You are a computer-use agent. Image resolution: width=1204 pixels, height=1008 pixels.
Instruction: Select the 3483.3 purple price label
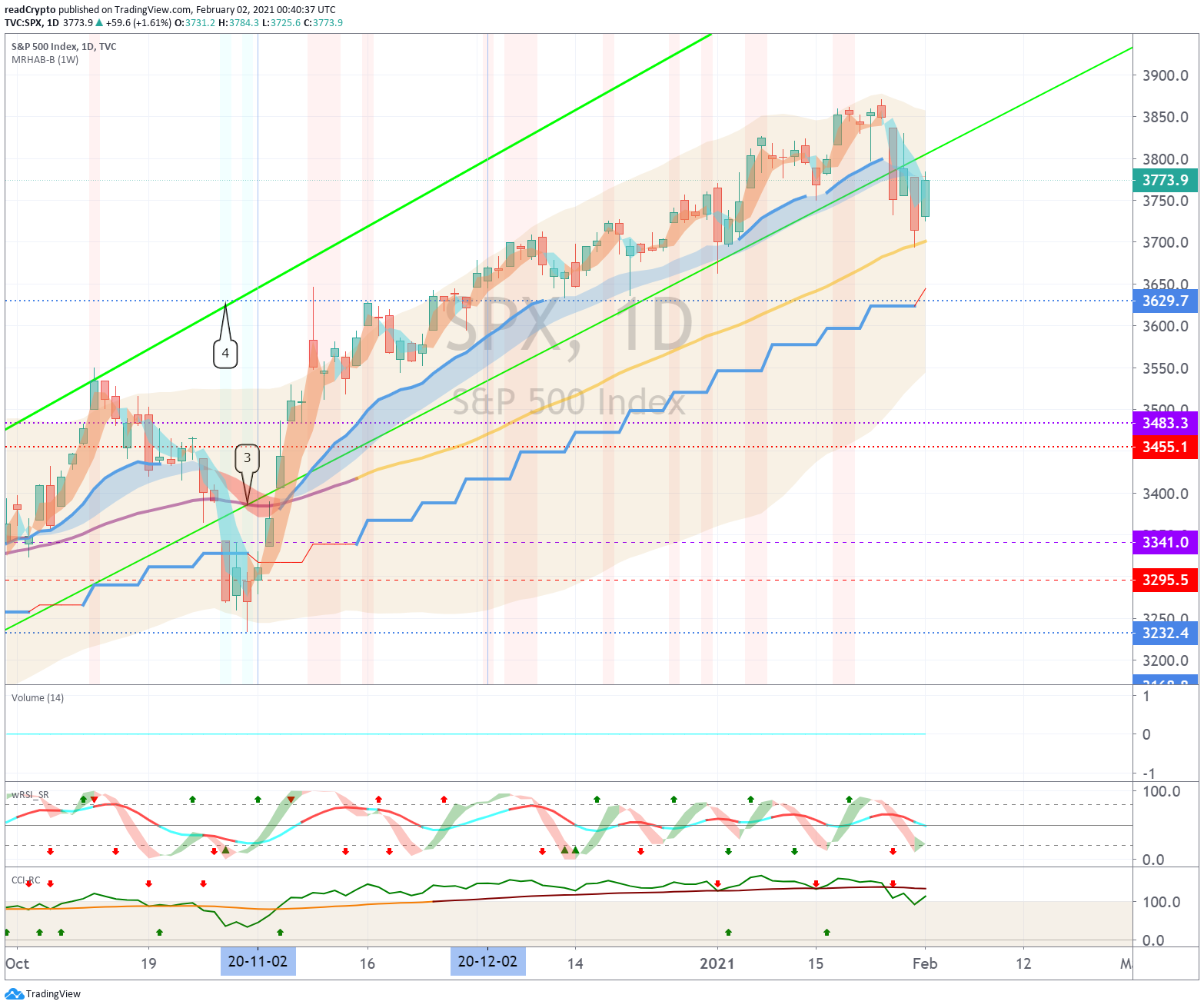1165,423
